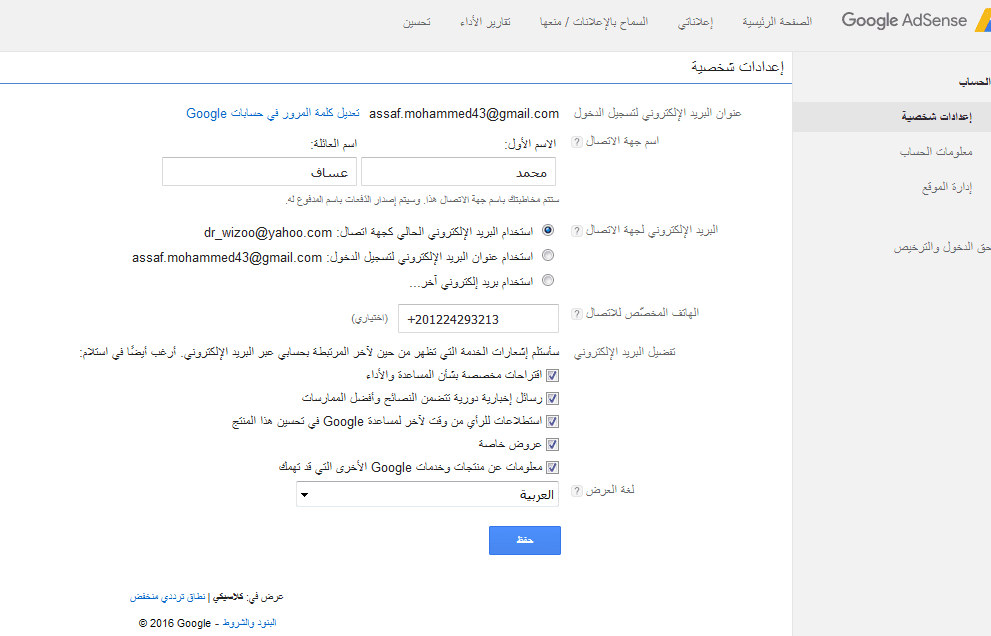Image resolution: width=991 pixels, height=636 pixels.
Task: Open help icon beside البريد الإلكتروني لجهة الاتصال
Action: click(x=576, y=231)
